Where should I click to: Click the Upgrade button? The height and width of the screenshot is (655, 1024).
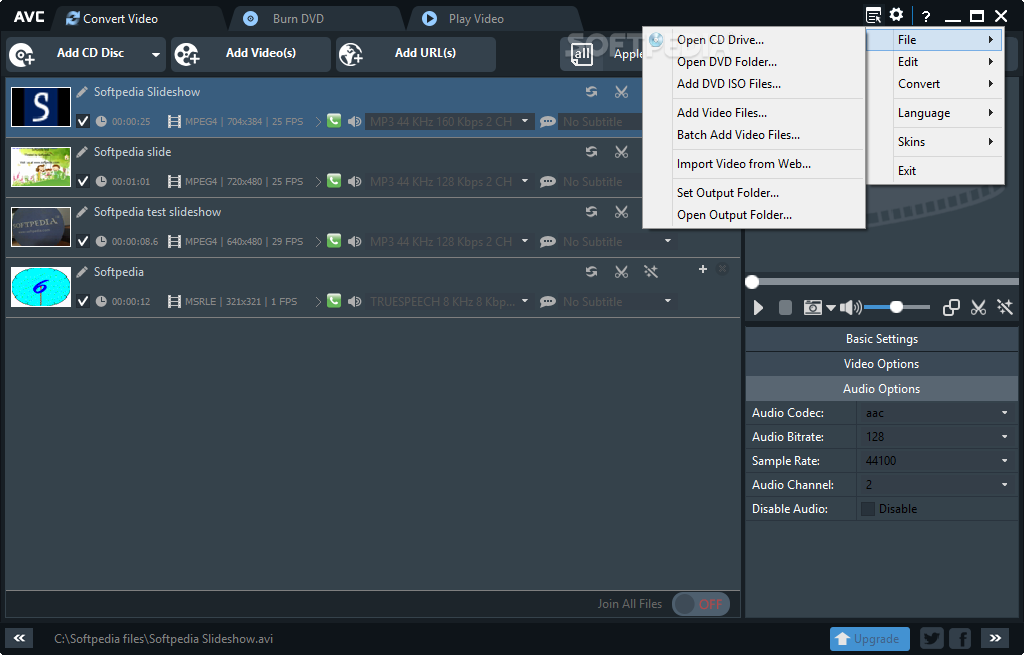tap(870, 639)
